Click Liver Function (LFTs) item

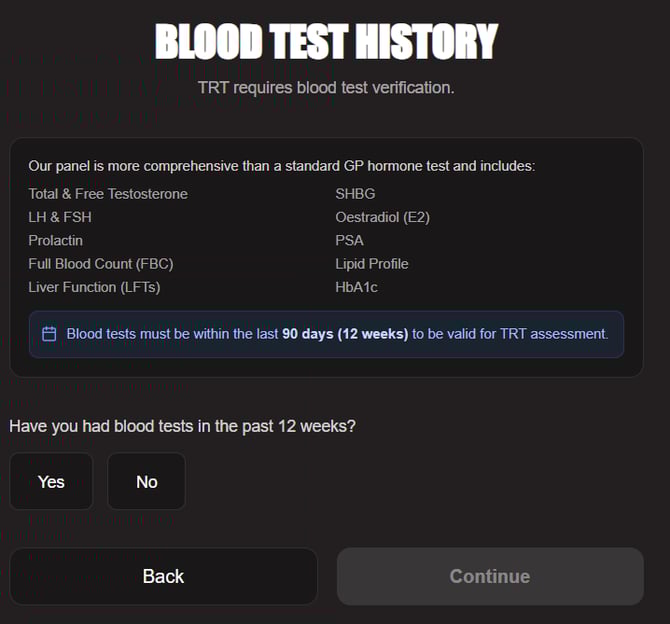click(x=94, y=287)
